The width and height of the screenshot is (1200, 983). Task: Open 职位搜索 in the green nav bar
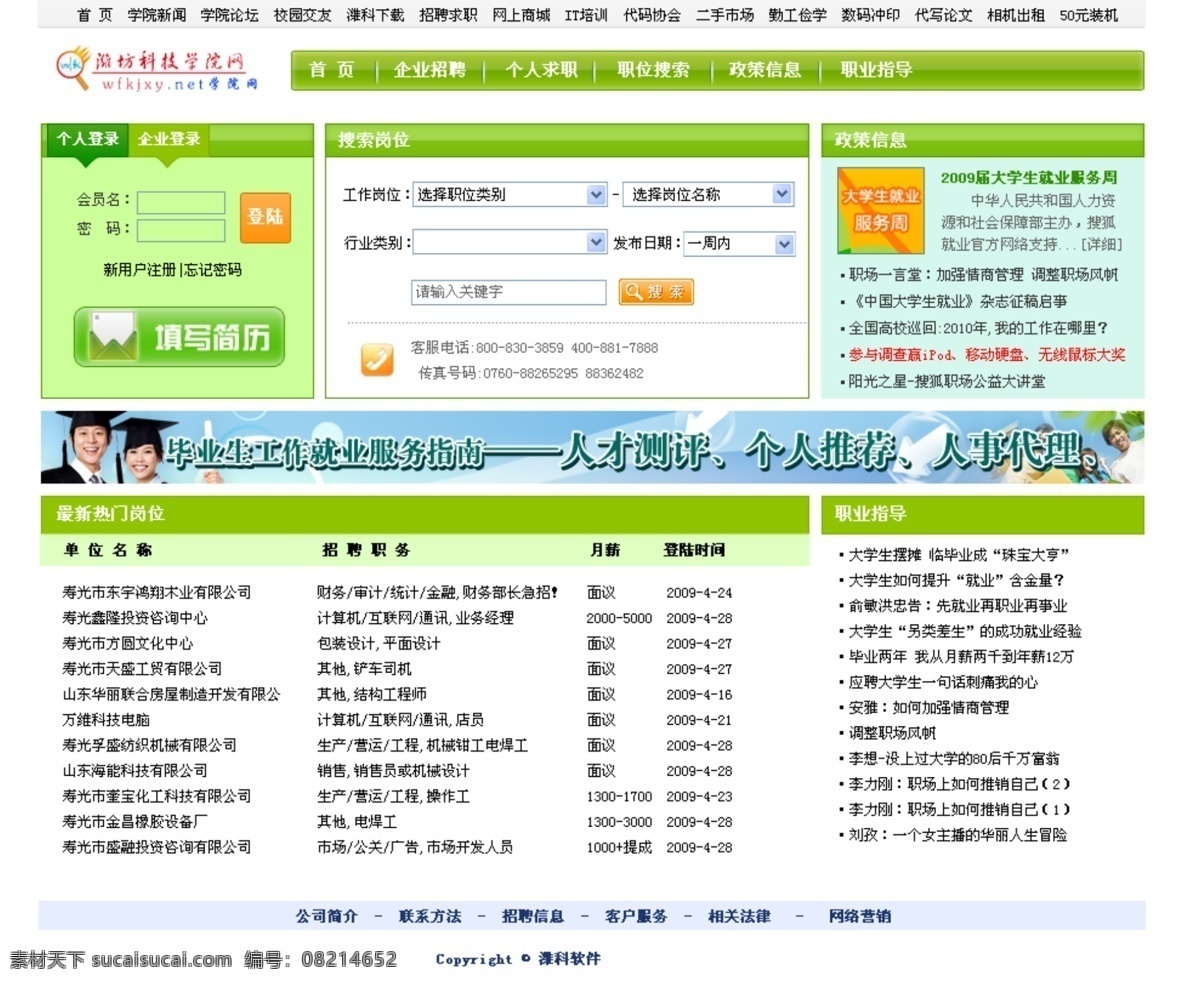(653, 70)
